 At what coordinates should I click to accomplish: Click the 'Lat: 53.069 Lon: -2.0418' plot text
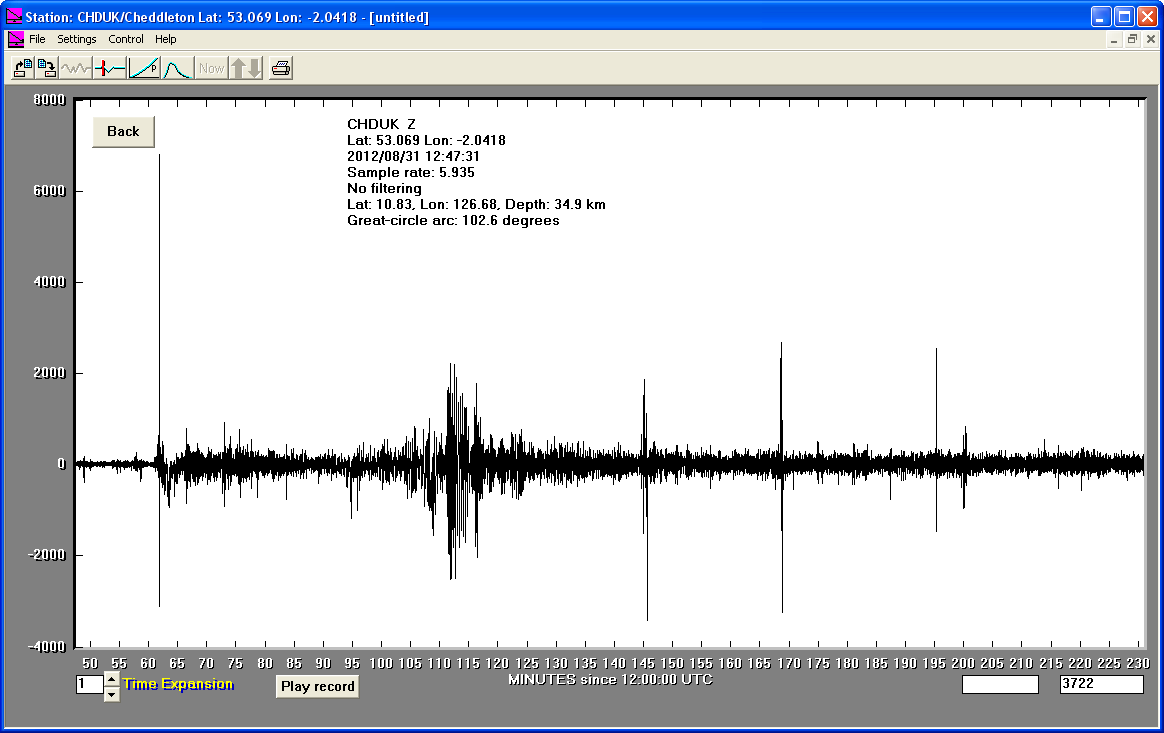tap(426, 140)
